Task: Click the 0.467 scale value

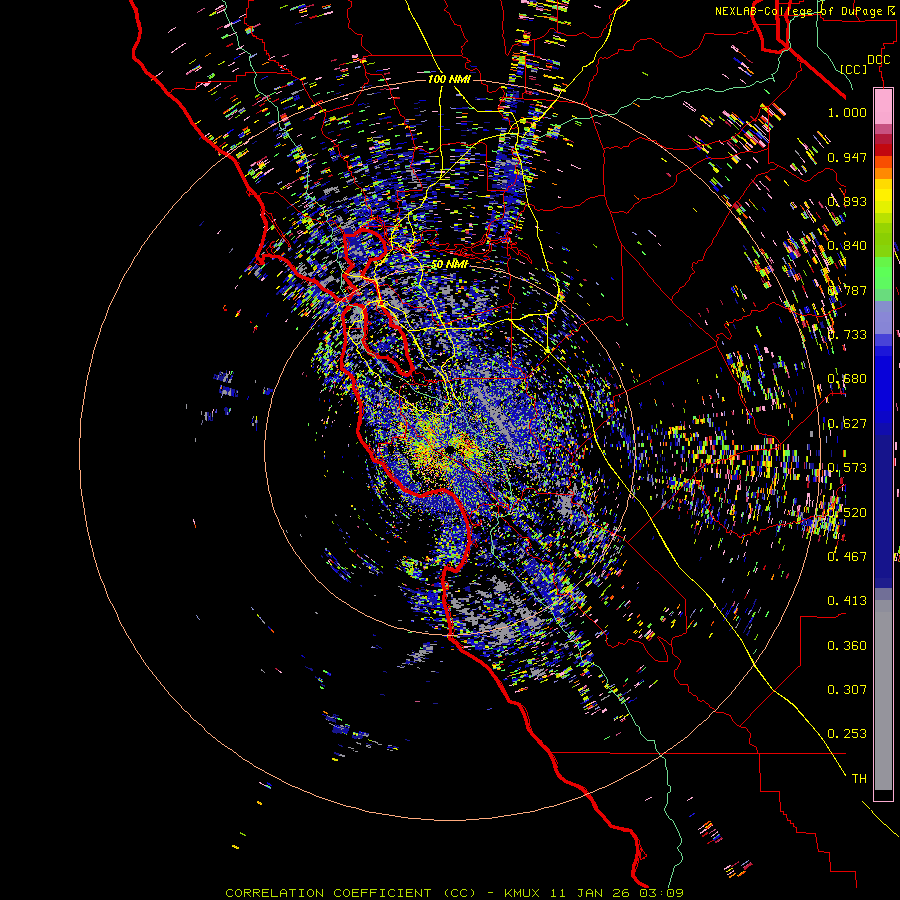Action: pos(847,556)
